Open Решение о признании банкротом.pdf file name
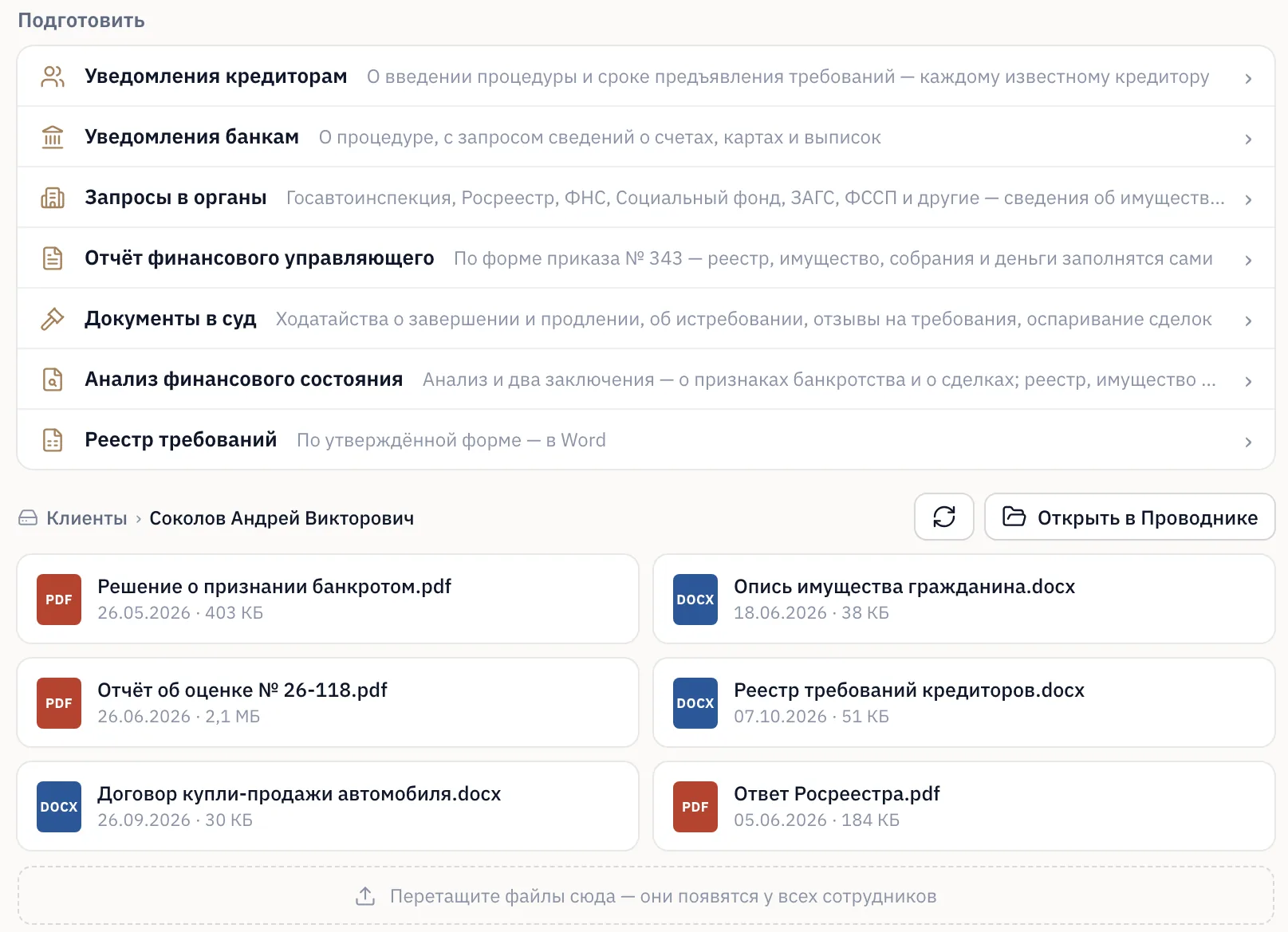The image size is (1288, 932). [x=274, y=587]
